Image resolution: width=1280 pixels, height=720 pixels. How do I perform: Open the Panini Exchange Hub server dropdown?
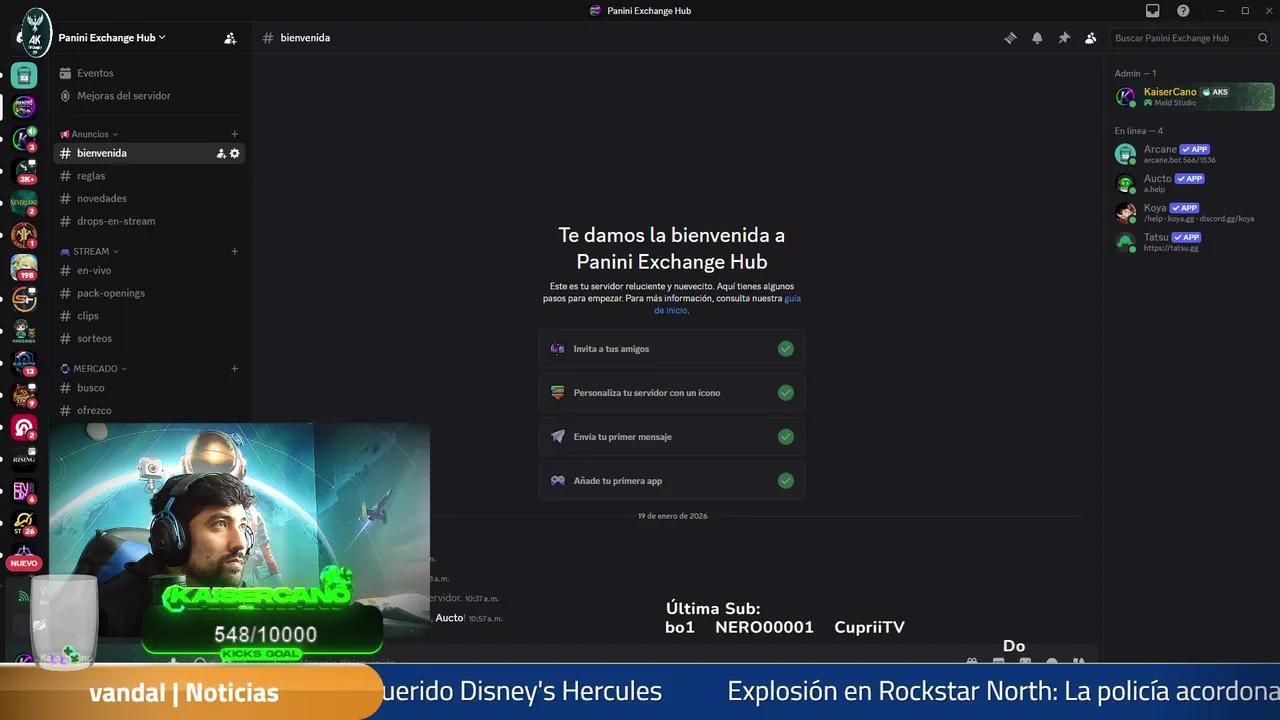(112, 37)
